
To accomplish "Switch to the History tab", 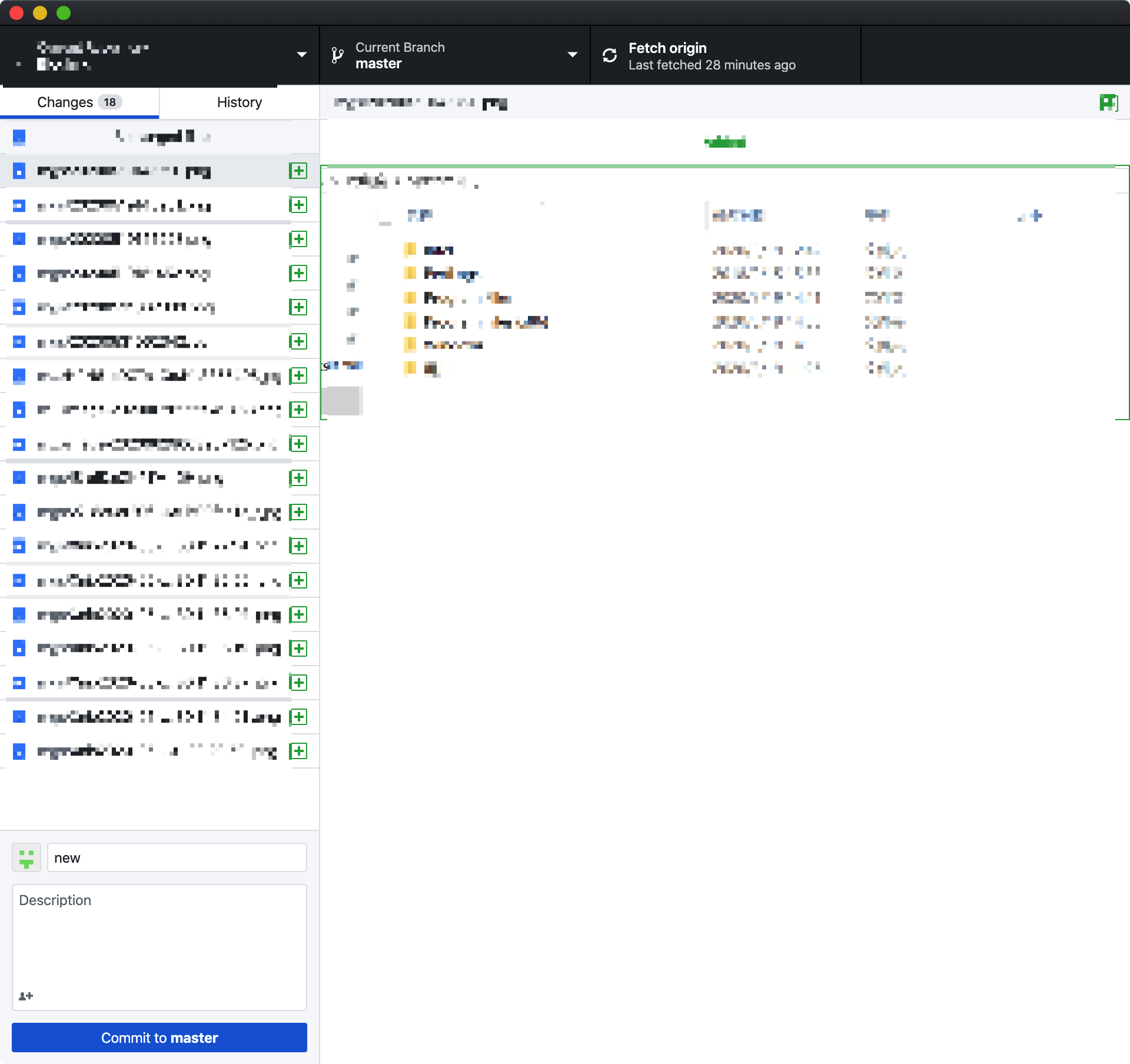I will point(239,102).
